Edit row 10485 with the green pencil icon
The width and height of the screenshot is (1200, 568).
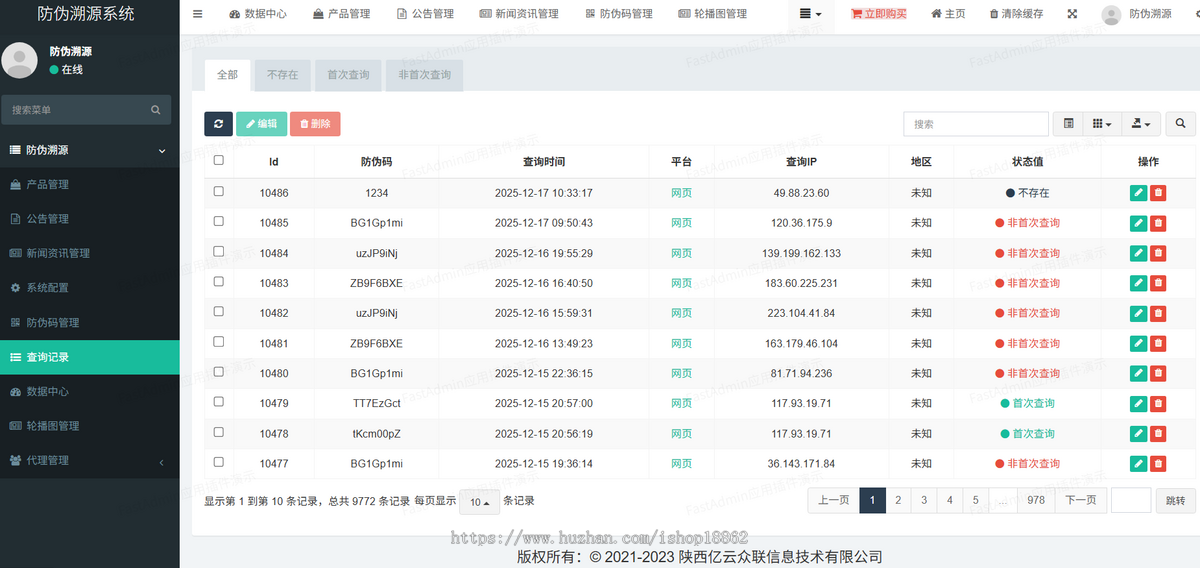pyautogui.click(x=1138, y=223)
